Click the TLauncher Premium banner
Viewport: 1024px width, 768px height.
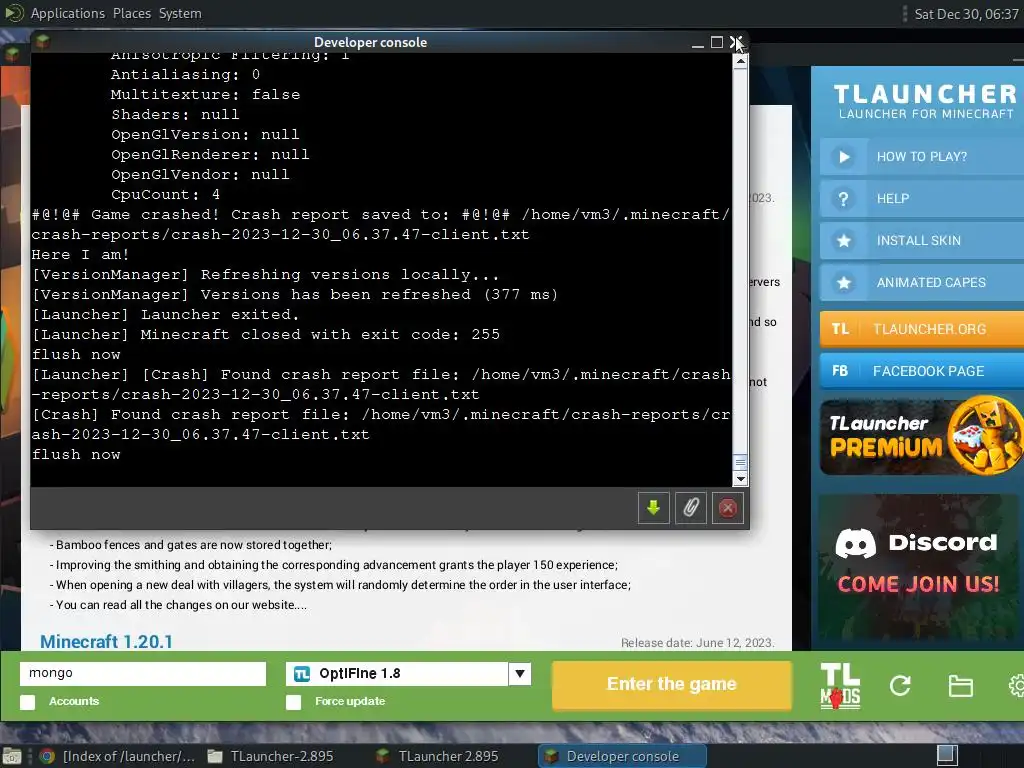click(x=922, y=436)
